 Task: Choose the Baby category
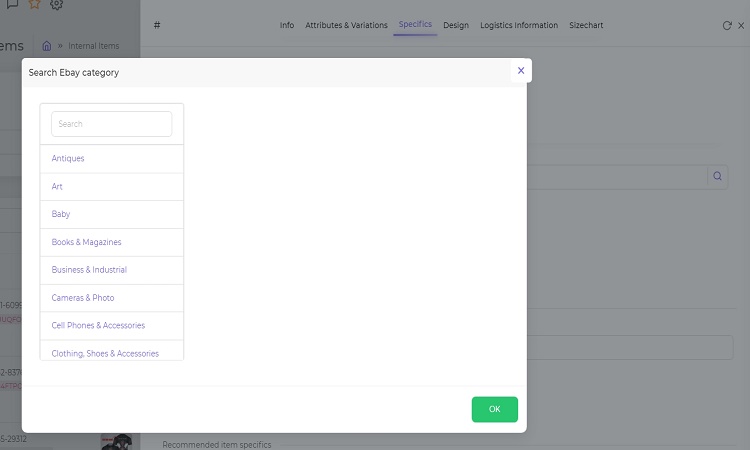111,214
